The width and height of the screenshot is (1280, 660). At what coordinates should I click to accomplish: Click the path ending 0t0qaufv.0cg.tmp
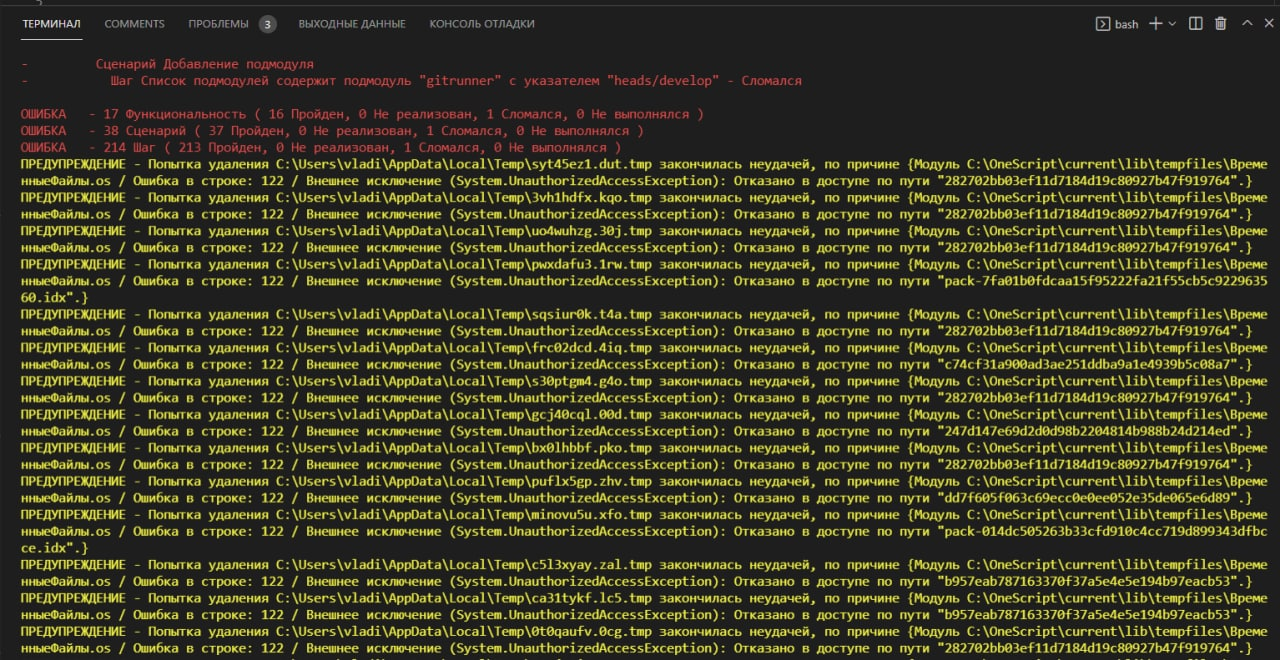point(464,631)
